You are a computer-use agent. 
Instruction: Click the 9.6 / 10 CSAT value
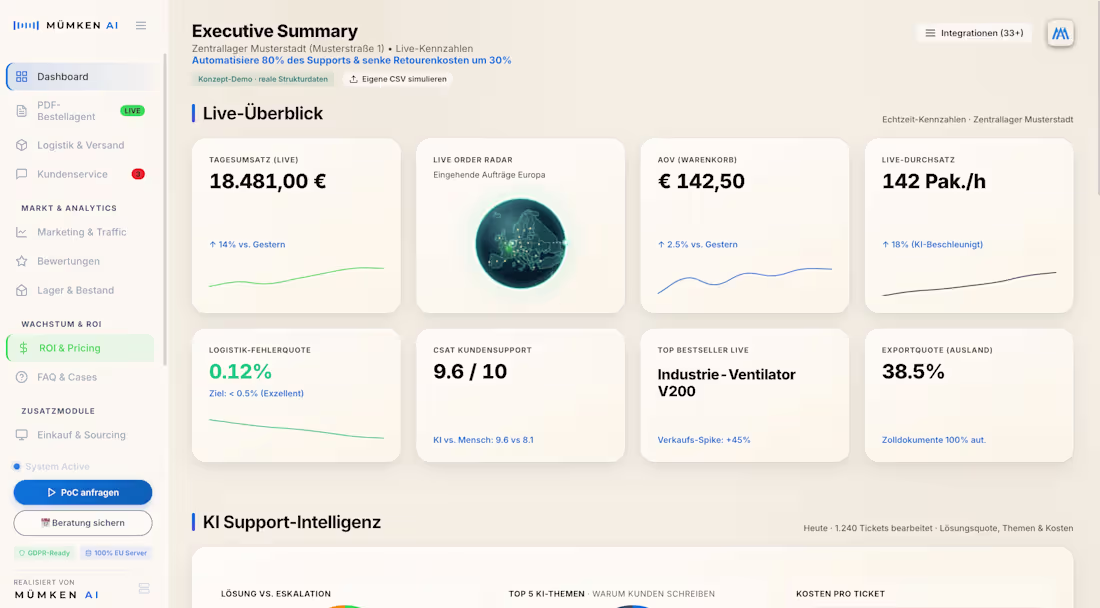(x=470, y=372)
